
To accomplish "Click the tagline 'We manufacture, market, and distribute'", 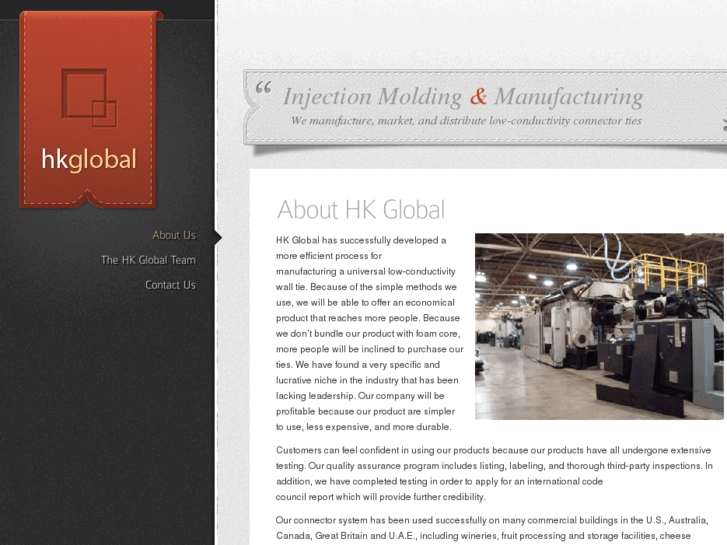I will pos(389,121).
